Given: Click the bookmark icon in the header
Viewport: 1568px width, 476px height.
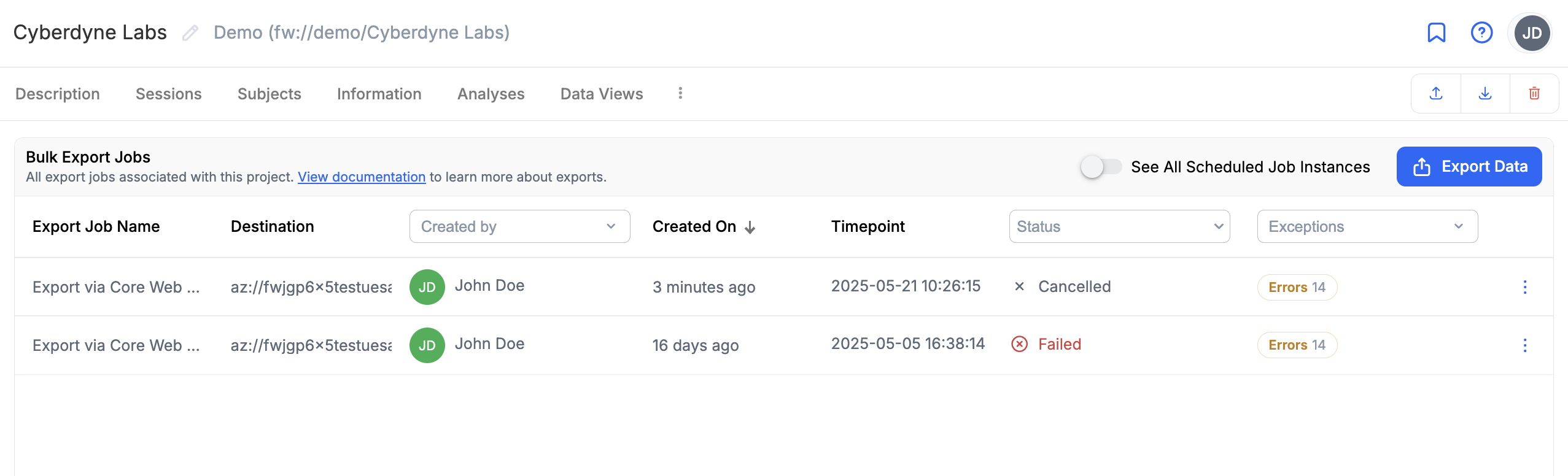Looking at the screenshot, I should (1437, 33).
